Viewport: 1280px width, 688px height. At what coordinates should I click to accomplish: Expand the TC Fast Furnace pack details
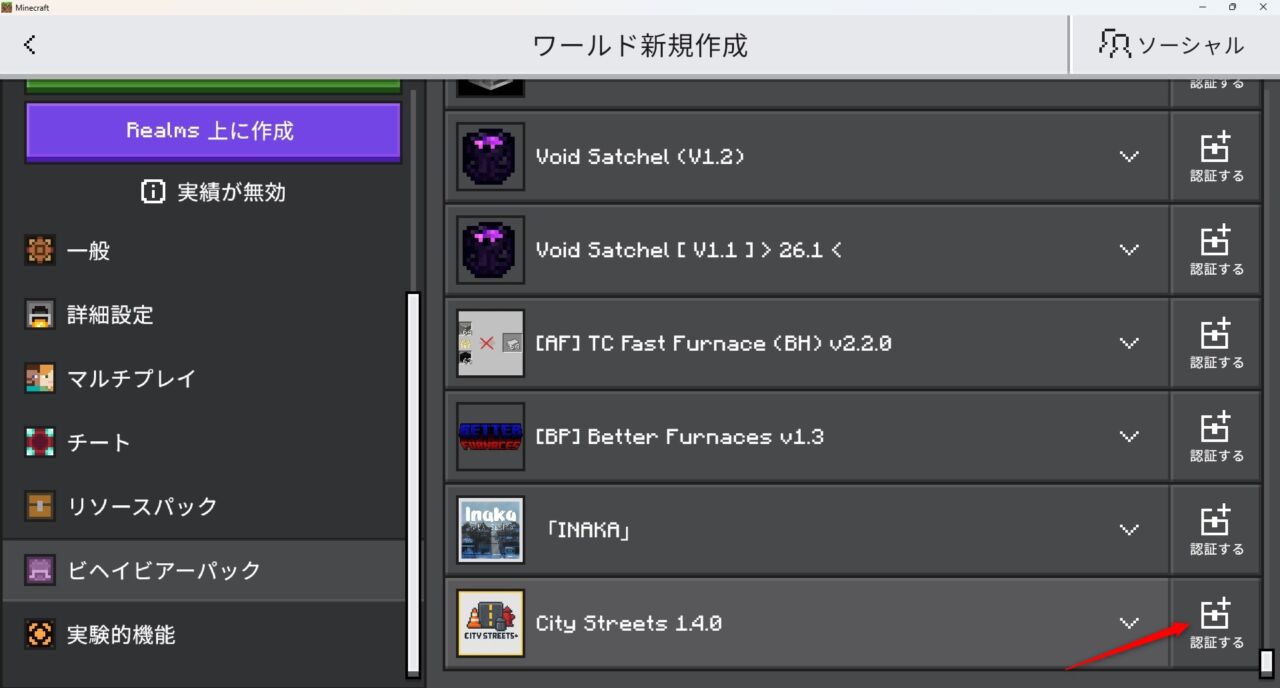click(x=1129, y=343)
